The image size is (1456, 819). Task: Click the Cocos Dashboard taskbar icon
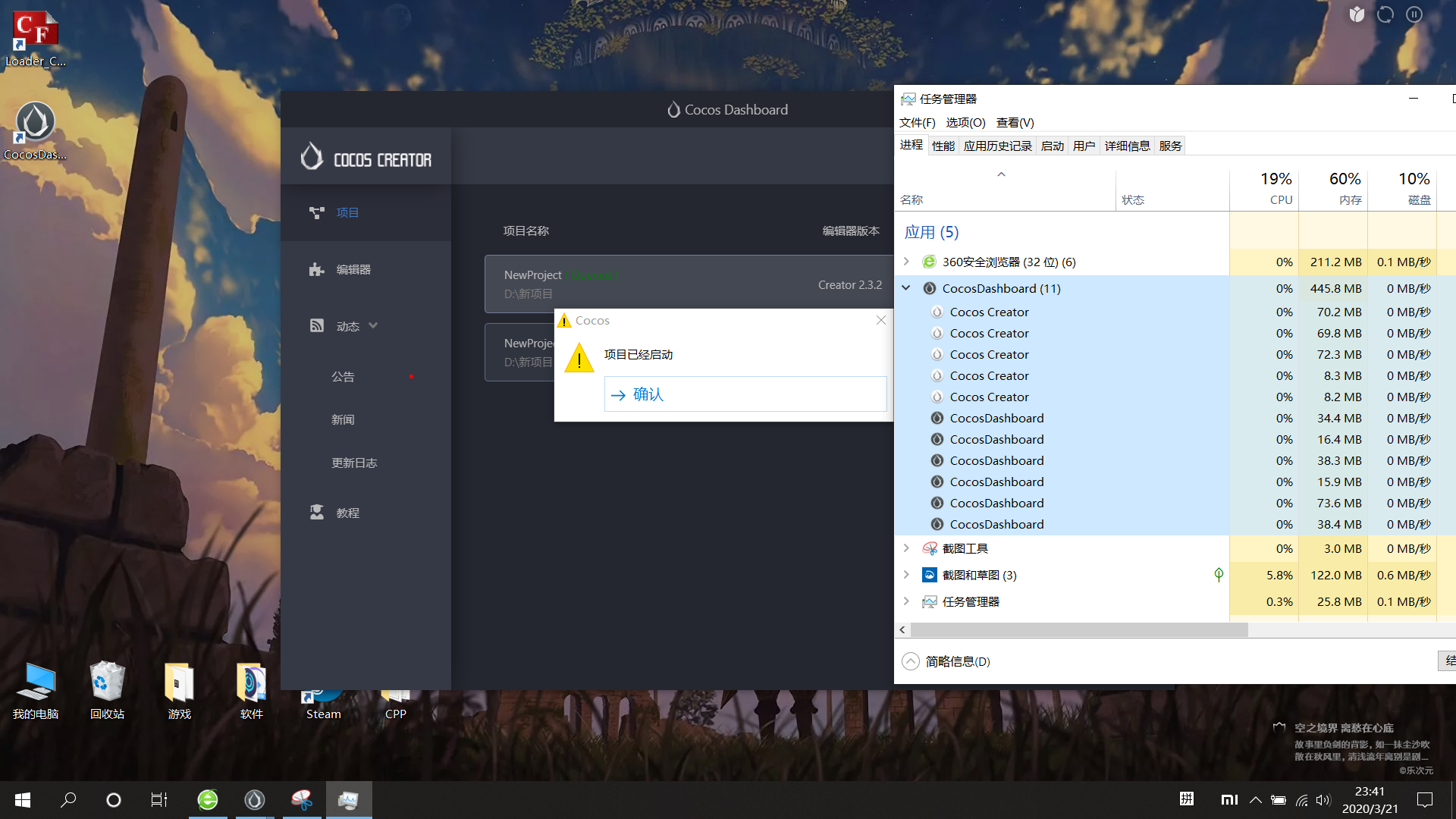coord(255,799)
